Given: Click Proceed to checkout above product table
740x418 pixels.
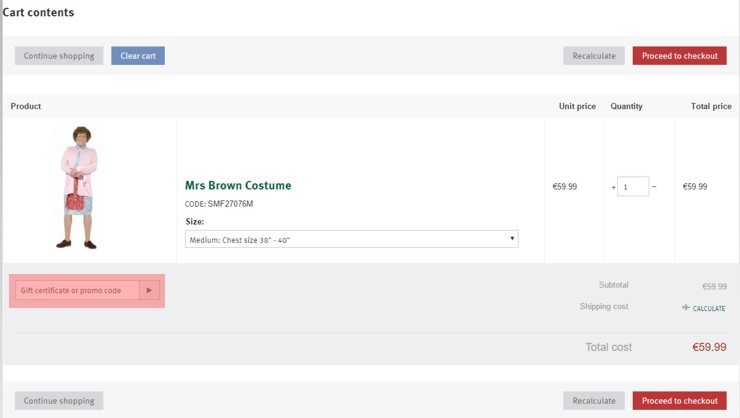Looking at the screenshot, I should [680, 56].
